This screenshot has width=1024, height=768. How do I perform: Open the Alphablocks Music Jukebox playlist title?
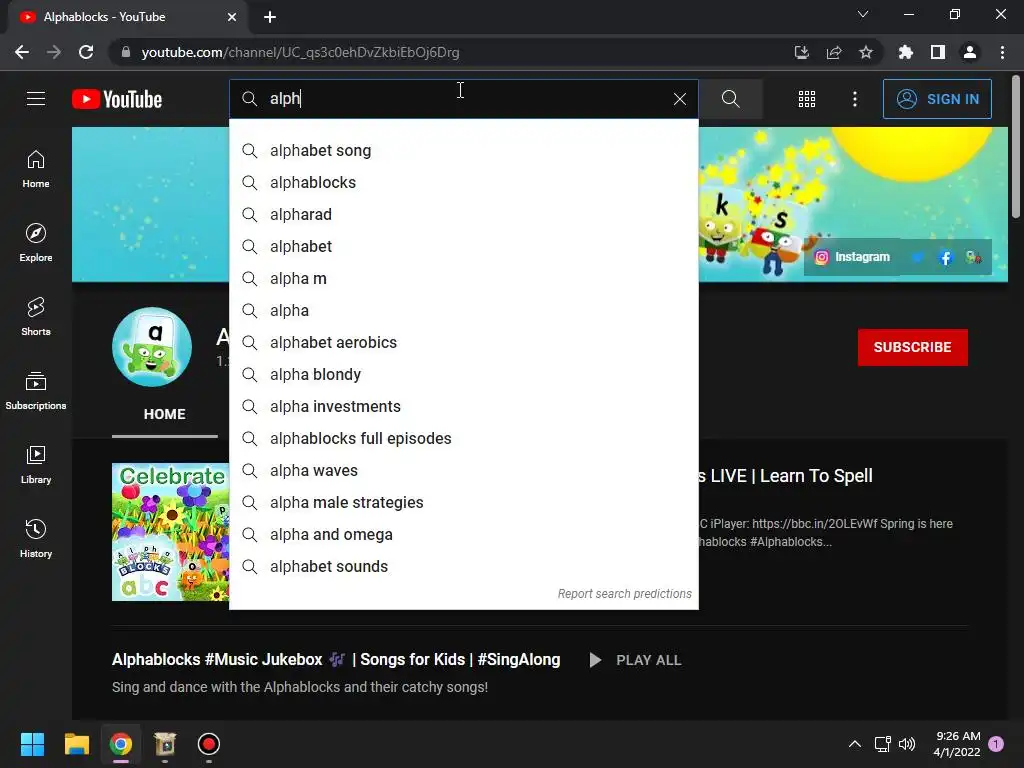(x=336, y=660)
